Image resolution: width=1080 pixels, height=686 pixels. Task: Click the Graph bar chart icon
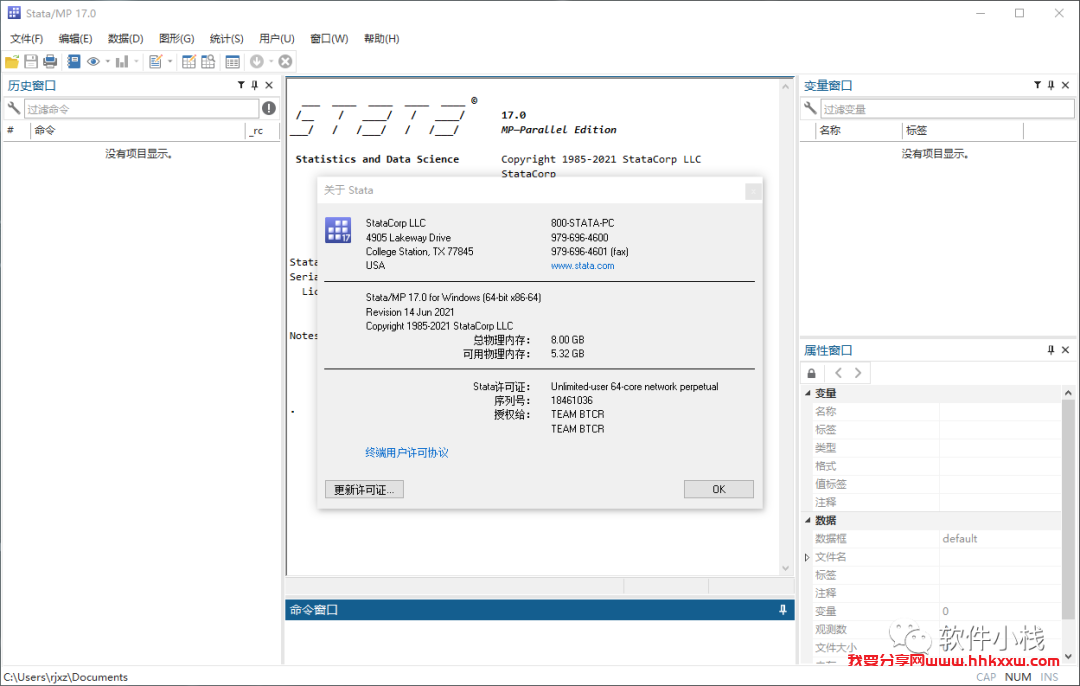pyautogui.click(x=123, y=61)
